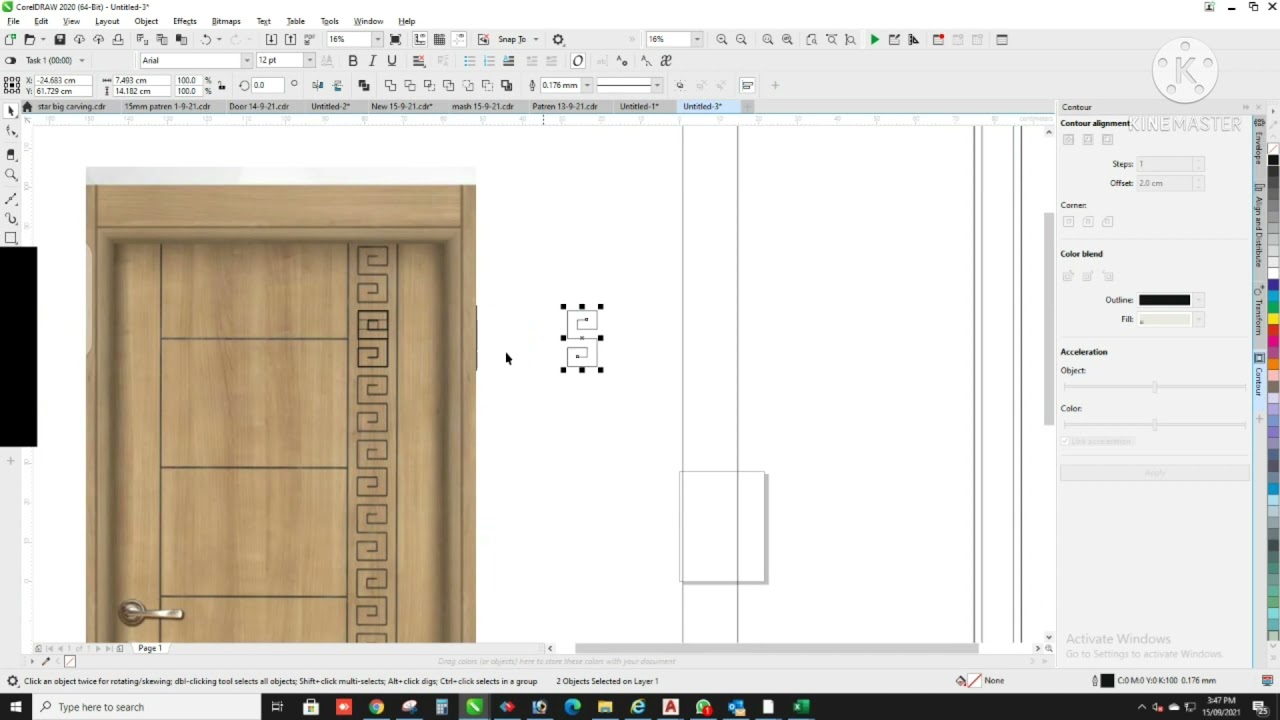1280x720 pixels.
Task: Toggle the bullet list button
Action: click(470, 61)
